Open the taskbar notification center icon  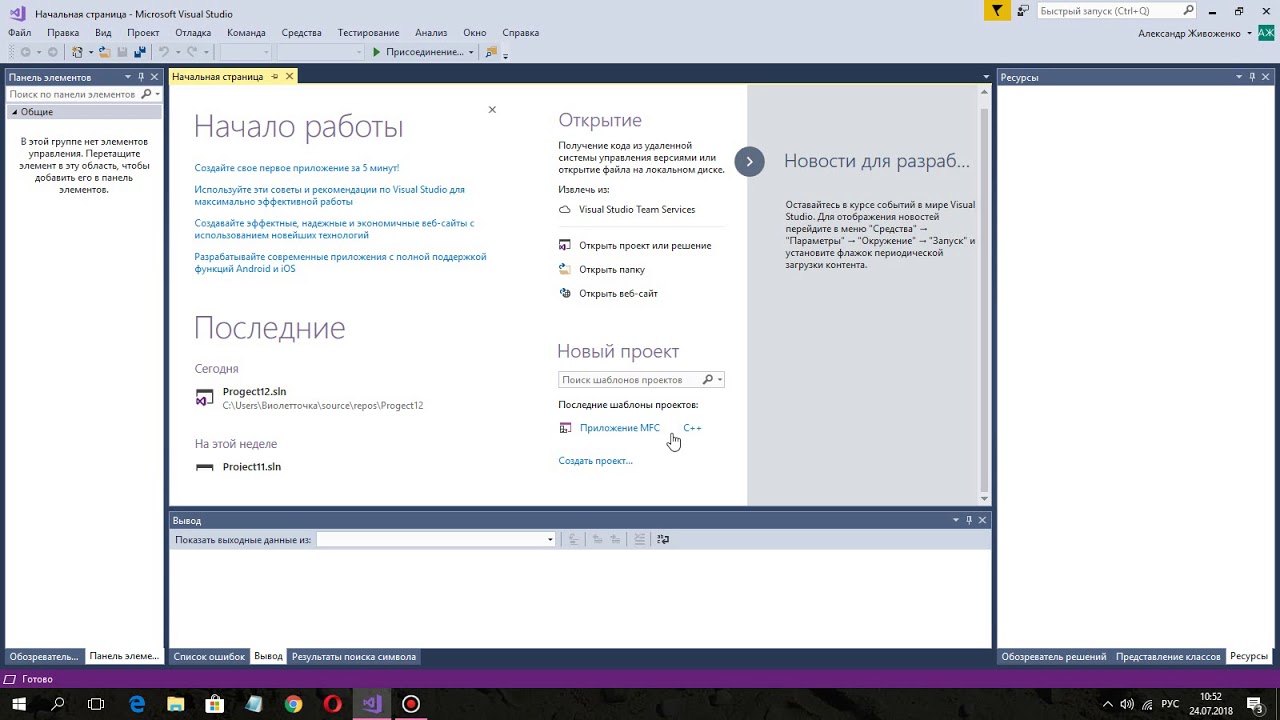point(1254,704)
